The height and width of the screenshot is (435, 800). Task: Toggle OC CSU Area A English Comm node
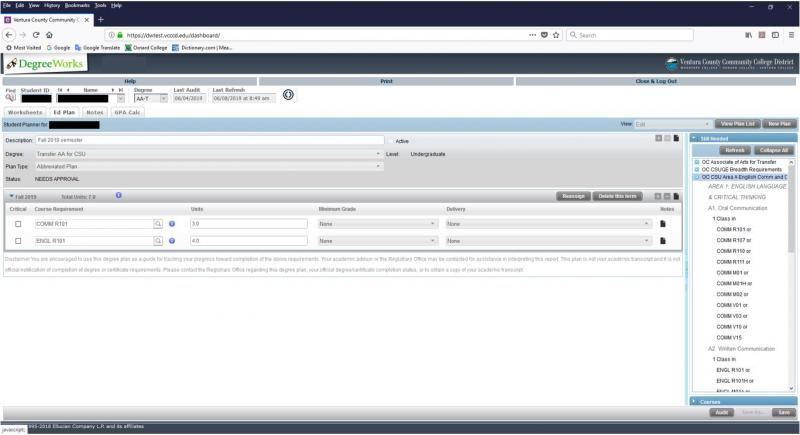(697, 177)
